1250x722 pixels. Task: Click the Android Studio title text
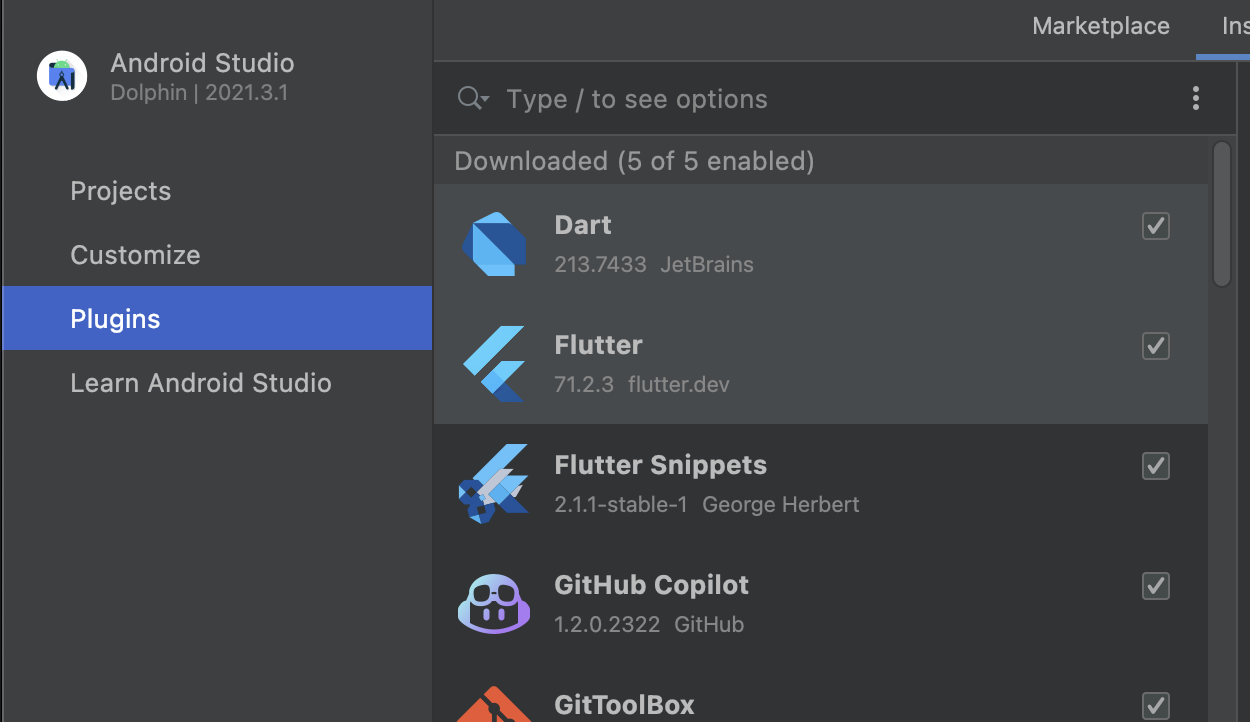202,63
